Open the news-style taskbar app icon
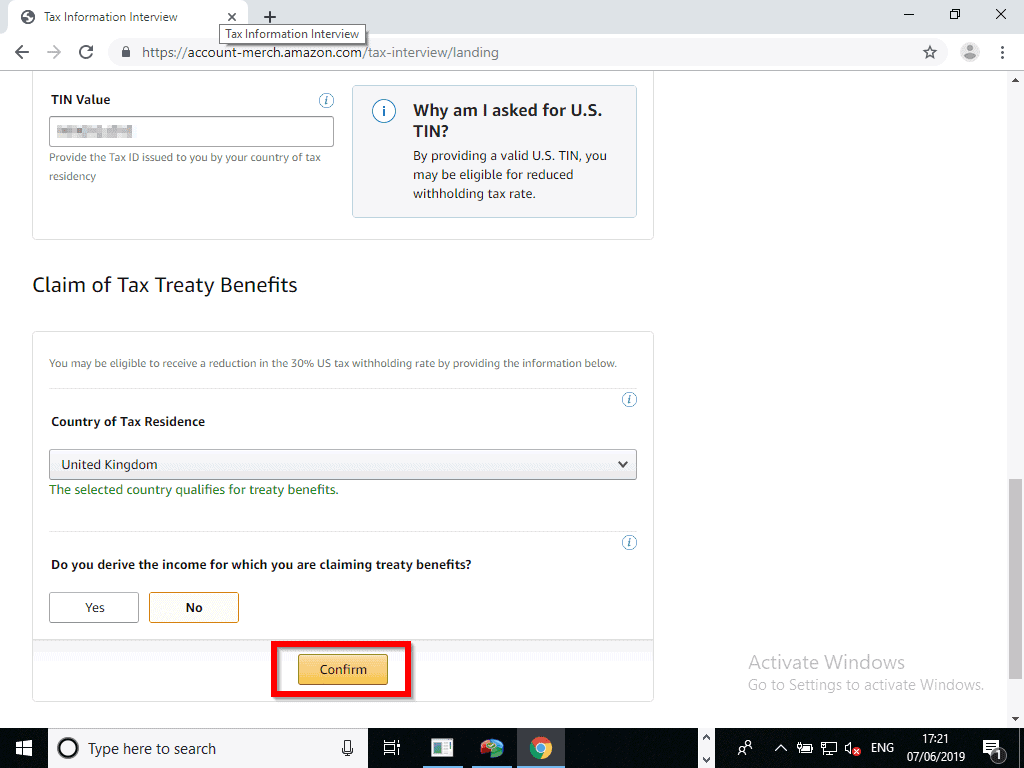1024x768 pixels. tap(442, 748)
